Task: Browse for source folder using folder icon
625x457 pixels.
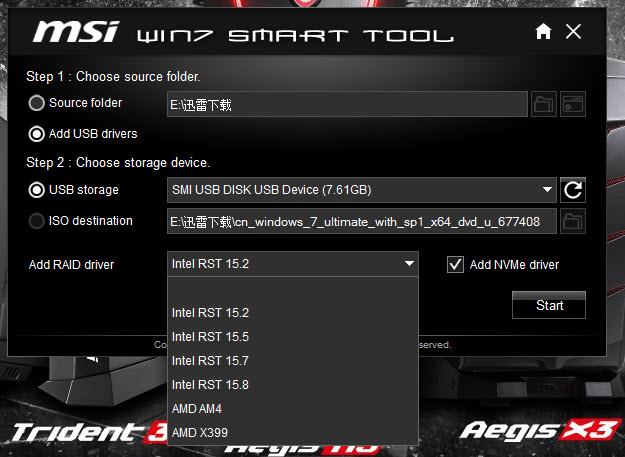Action: click(x=544, y=104)
